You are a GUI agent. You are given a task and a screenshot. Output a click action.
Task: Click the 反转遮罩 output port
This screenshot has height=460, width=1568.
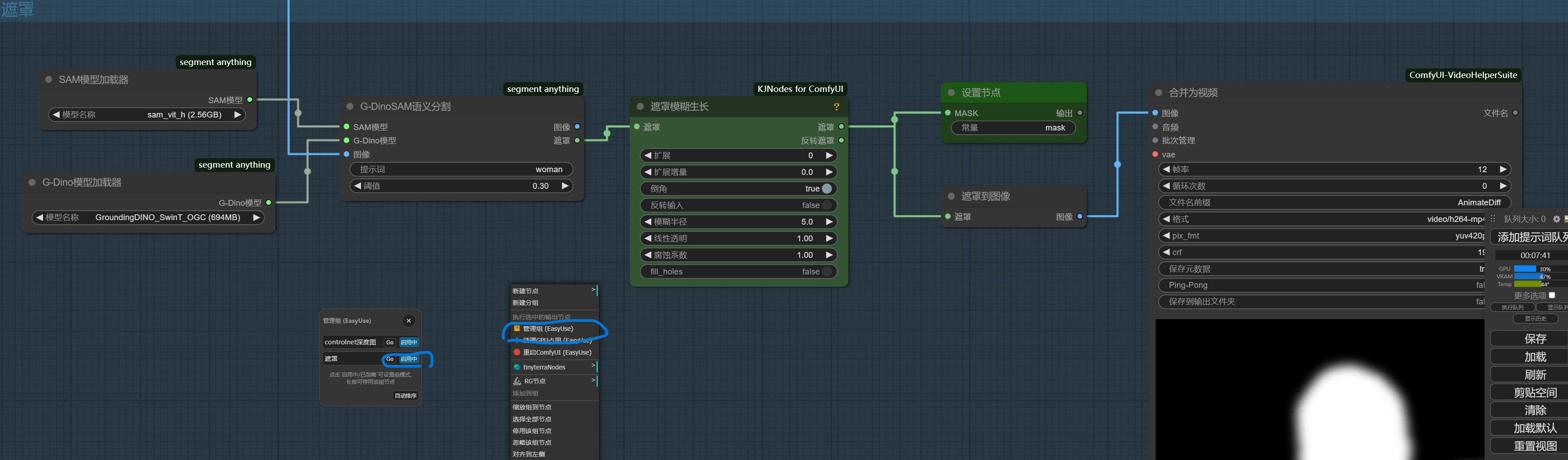(841, 141)
